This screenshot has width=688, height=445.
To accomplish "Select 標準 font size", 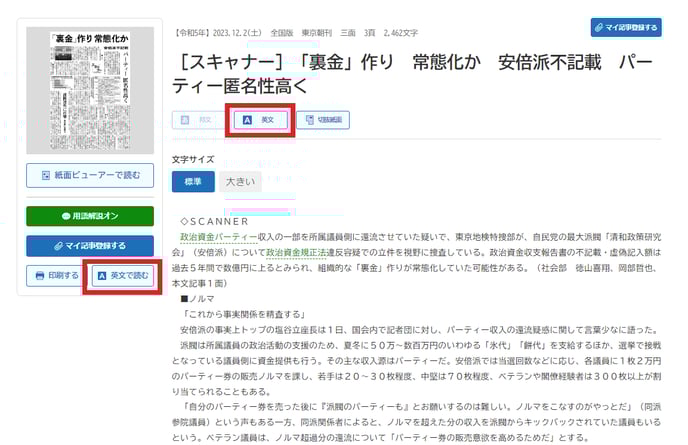I will (x=193, y=182).
